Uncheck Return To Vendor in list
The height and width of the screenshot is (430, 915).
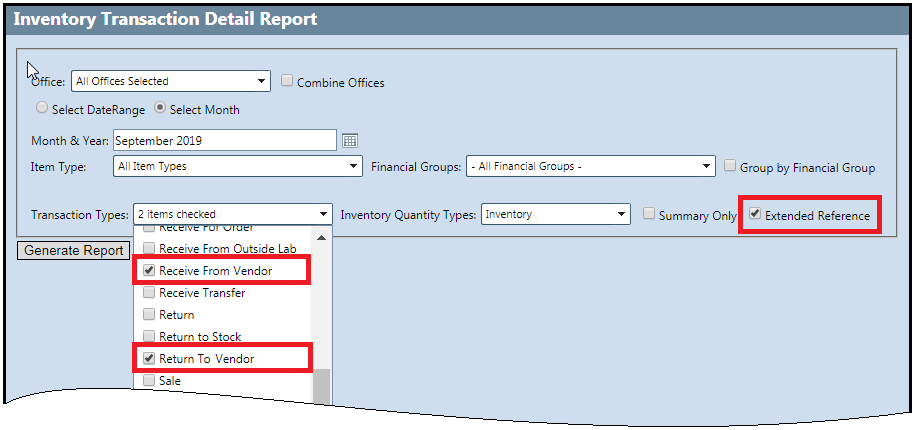(x=149, y=359)
